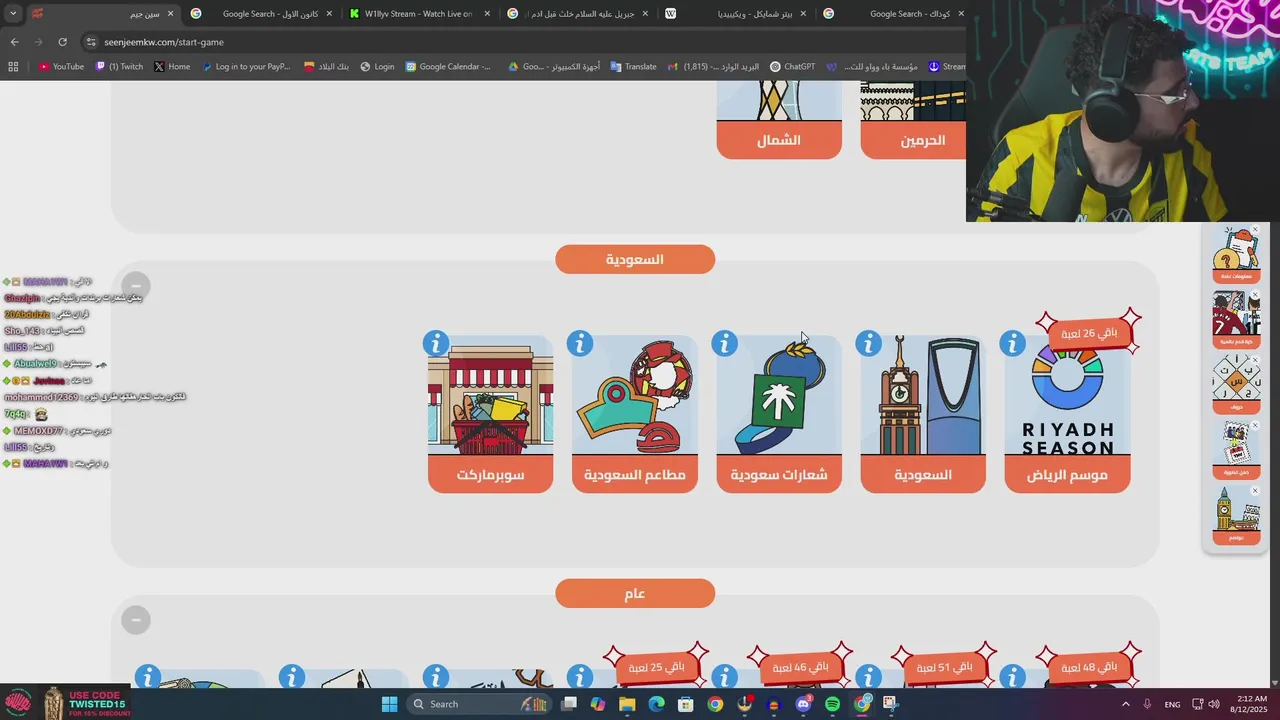This screenshot has width=1280, height=720.
Task: Select the السعودية landmarks category card
Action: (x=923, y=414)
